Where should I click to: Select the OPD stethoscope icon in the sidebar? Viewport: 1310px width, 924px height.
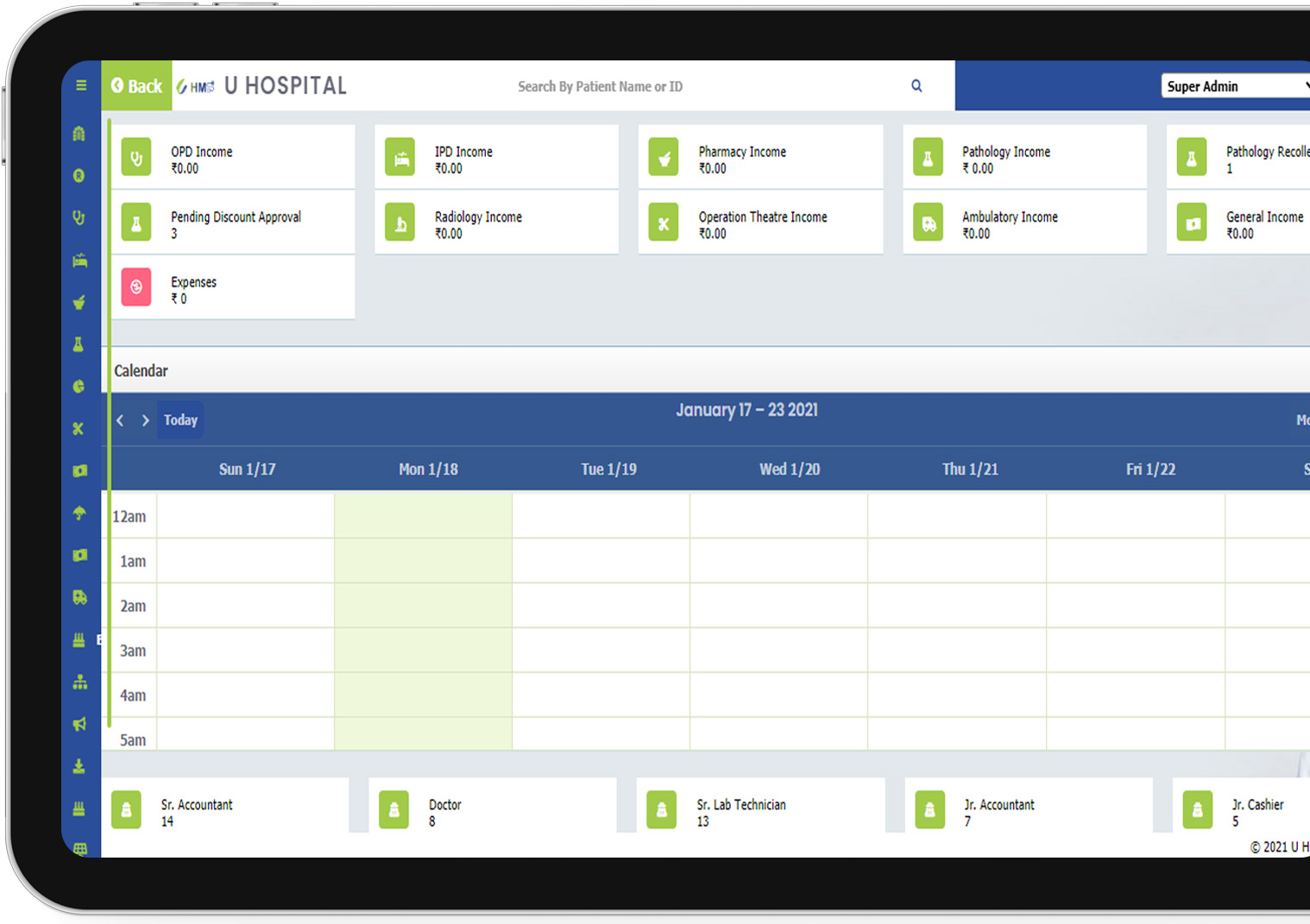(x=79, y=217)
